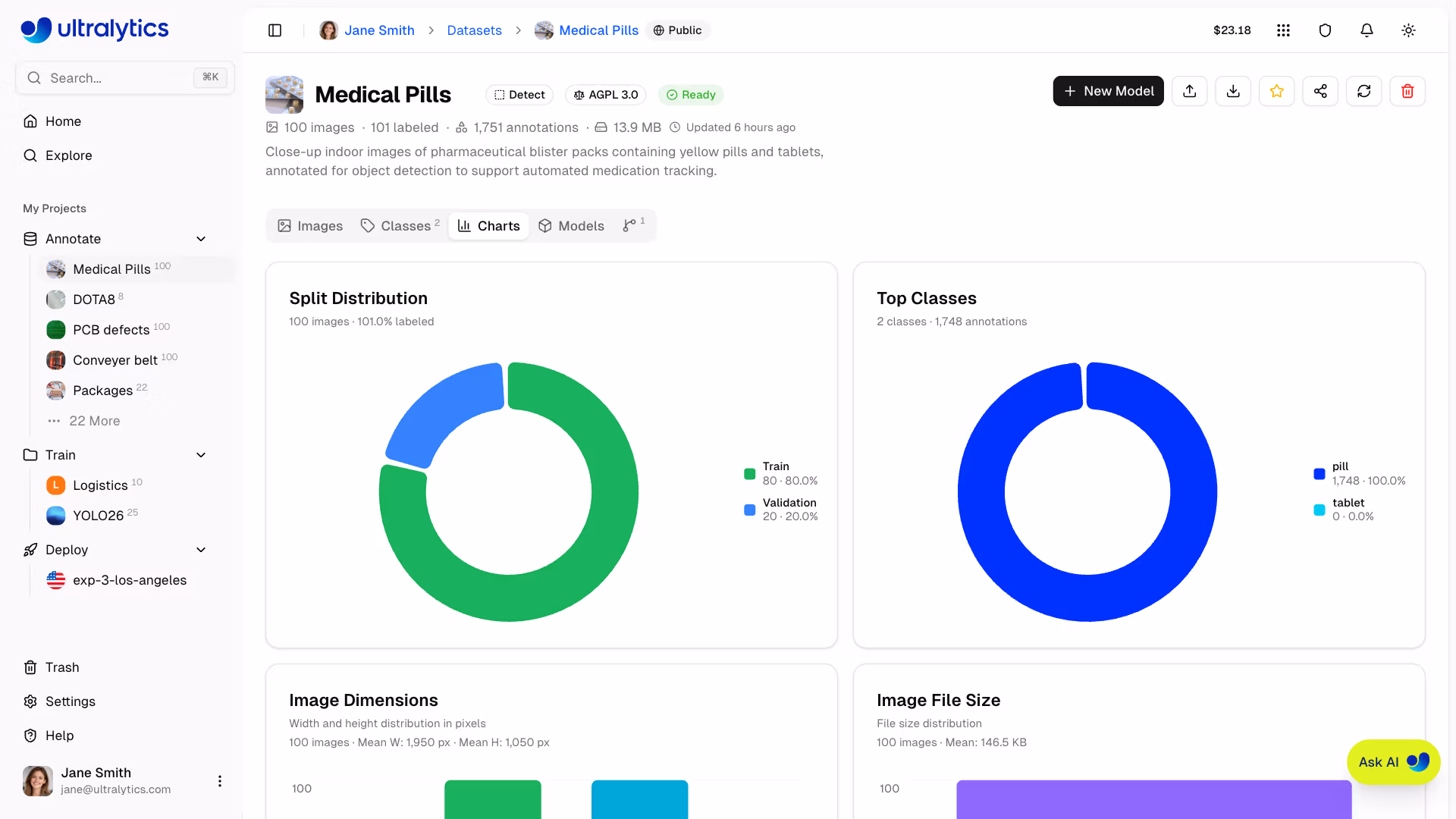Click the DOTA8 dataset icon
The width and height of the screenshot is (1456, 819).
pyautogui.click(x=56, y=300)
